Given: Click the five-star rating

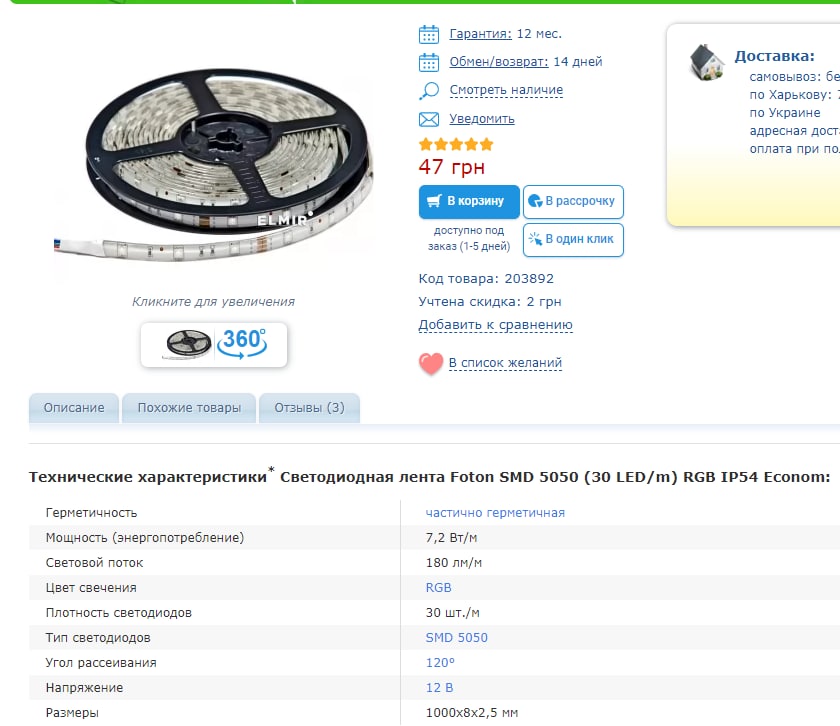Looking at the screenshot, I should (x=456, y=144).
